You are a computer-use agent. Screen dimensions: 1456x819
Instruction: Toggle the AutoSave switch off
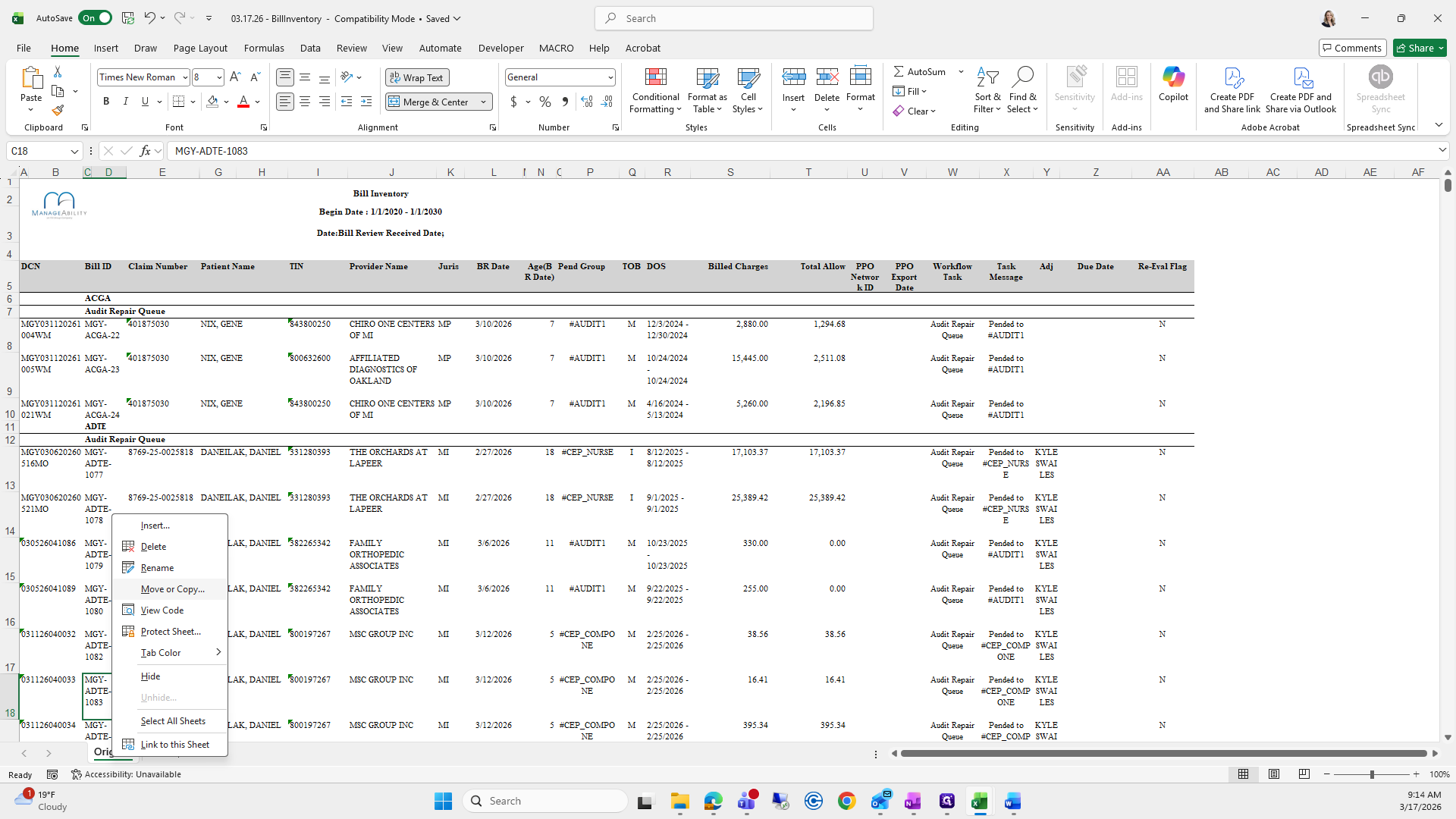pyautogui.click(x=95, y=18)
